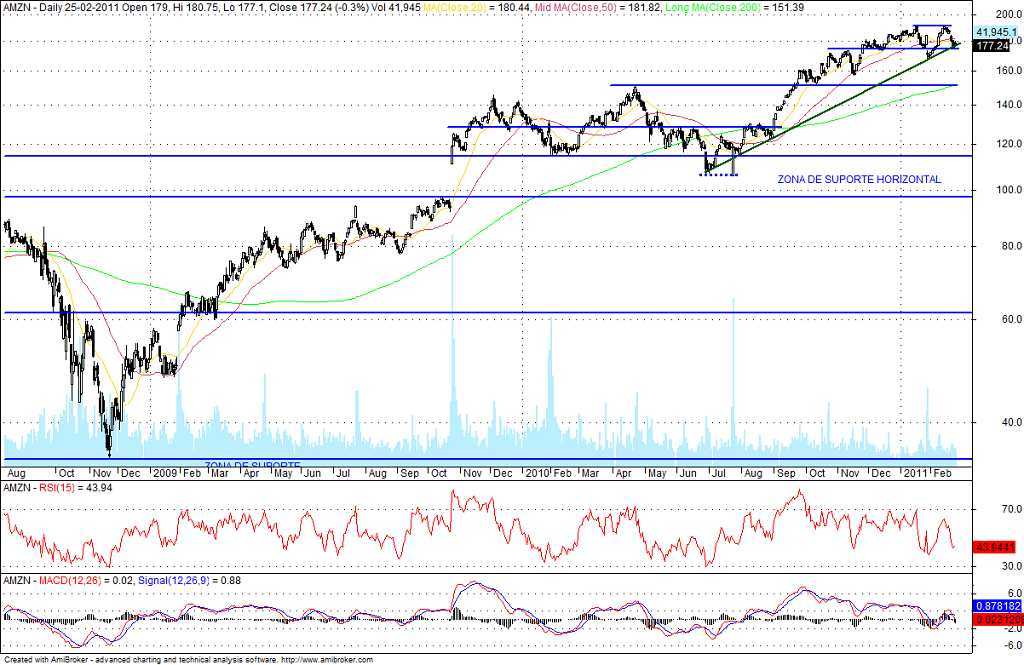Click the 80.0 price axis value
Viewport: 1024px width, 665px height.
[1011, 246]
